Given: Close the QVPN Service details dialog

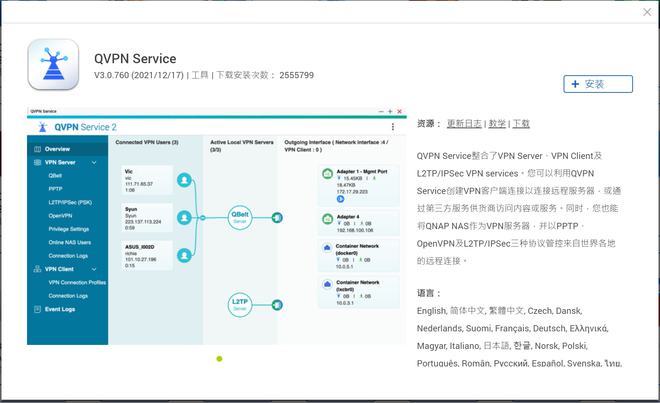Looking at the screenshot, I should coord(647,12).
